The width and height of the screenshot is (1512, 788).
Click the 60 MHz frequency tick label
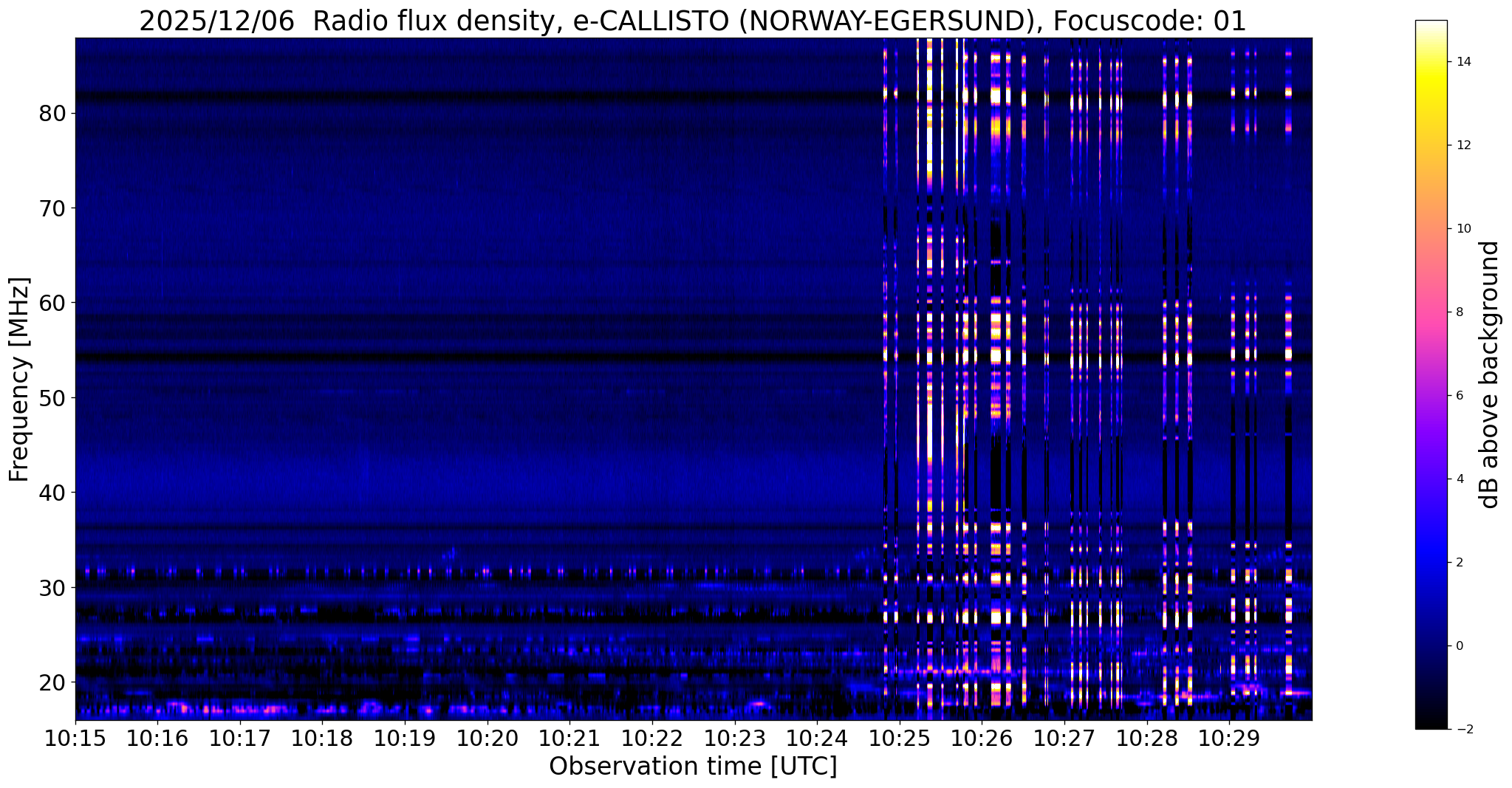pyautogui.click(x=53, y=303)
